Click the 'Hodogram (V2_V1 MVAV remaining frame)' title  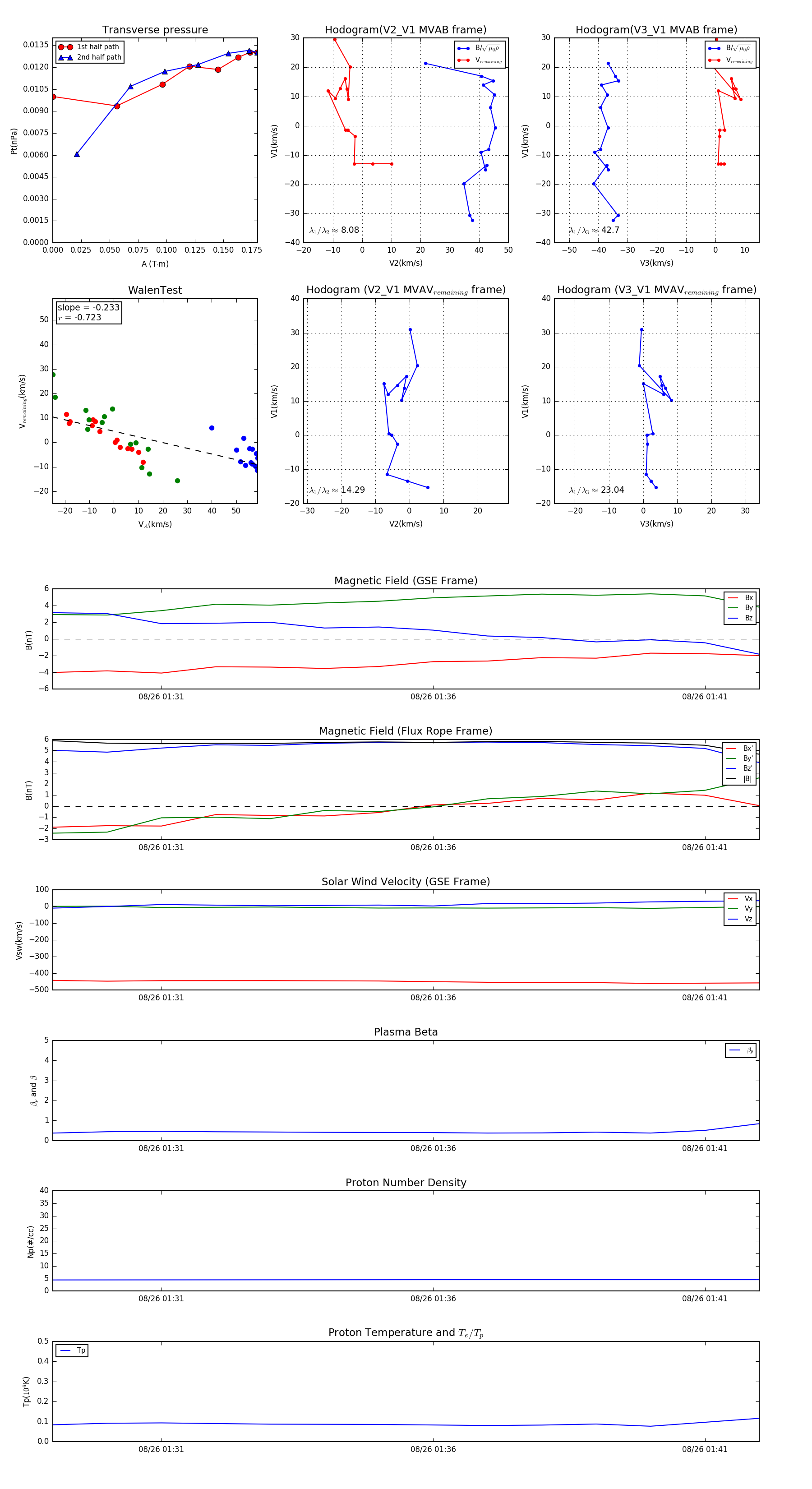[x=406, y=290]
